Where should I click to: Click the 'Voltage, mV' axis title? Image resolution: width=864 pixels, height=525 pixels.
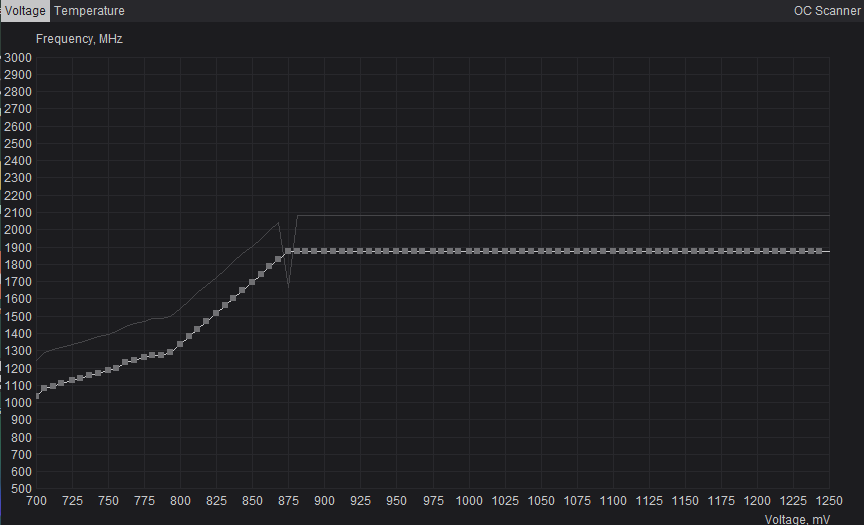pos(797,519)
